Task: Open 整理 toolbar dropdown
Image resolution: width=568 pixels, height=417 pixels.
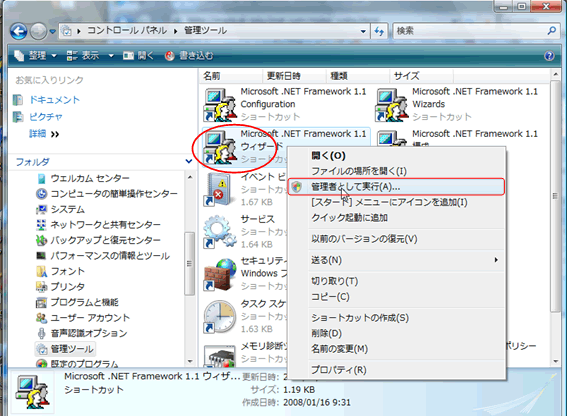Action: [36, 56]
